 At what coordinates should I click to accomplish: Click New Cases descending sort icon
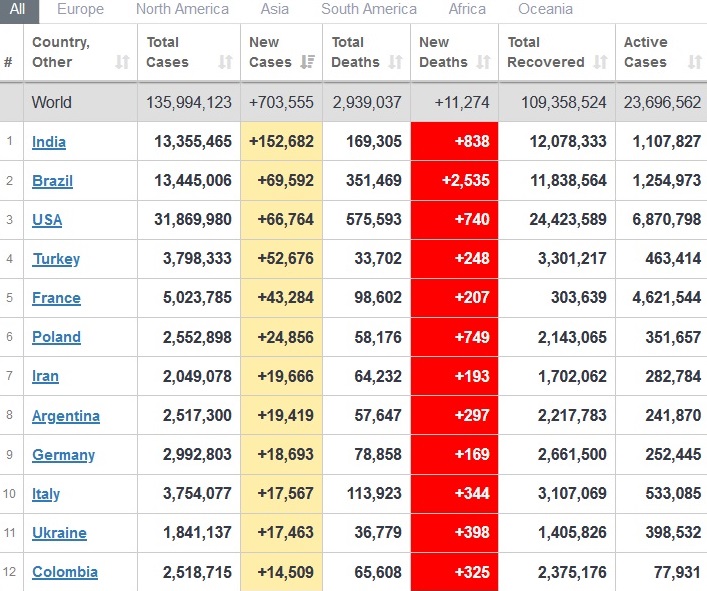pyautogui.click(x=307, y=62)
